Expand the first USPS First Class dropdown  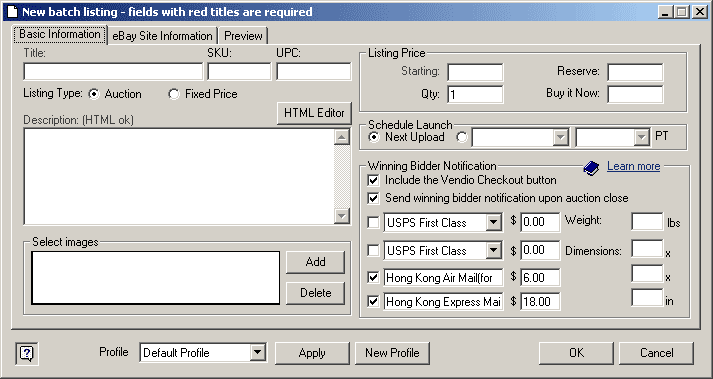[x=493, y=223]
